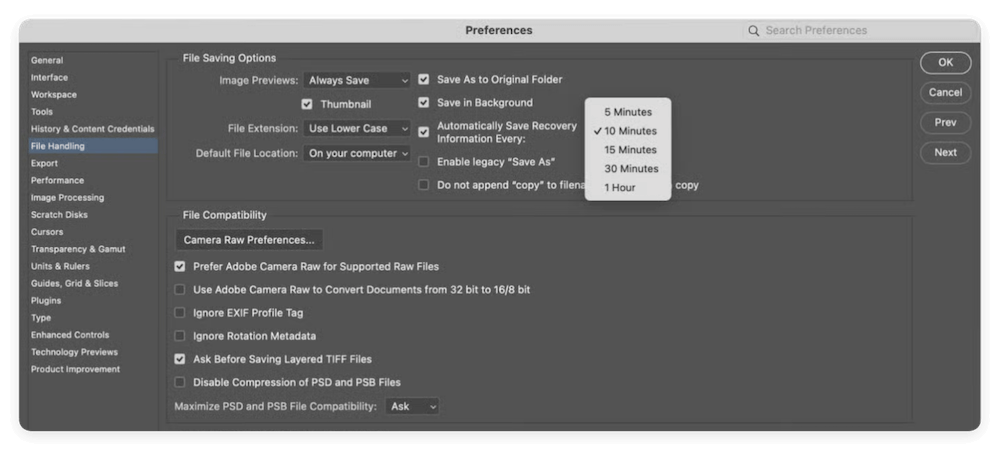Go to Transparency & Gamut preferences
1000x450 pixels.
(78, 250)
